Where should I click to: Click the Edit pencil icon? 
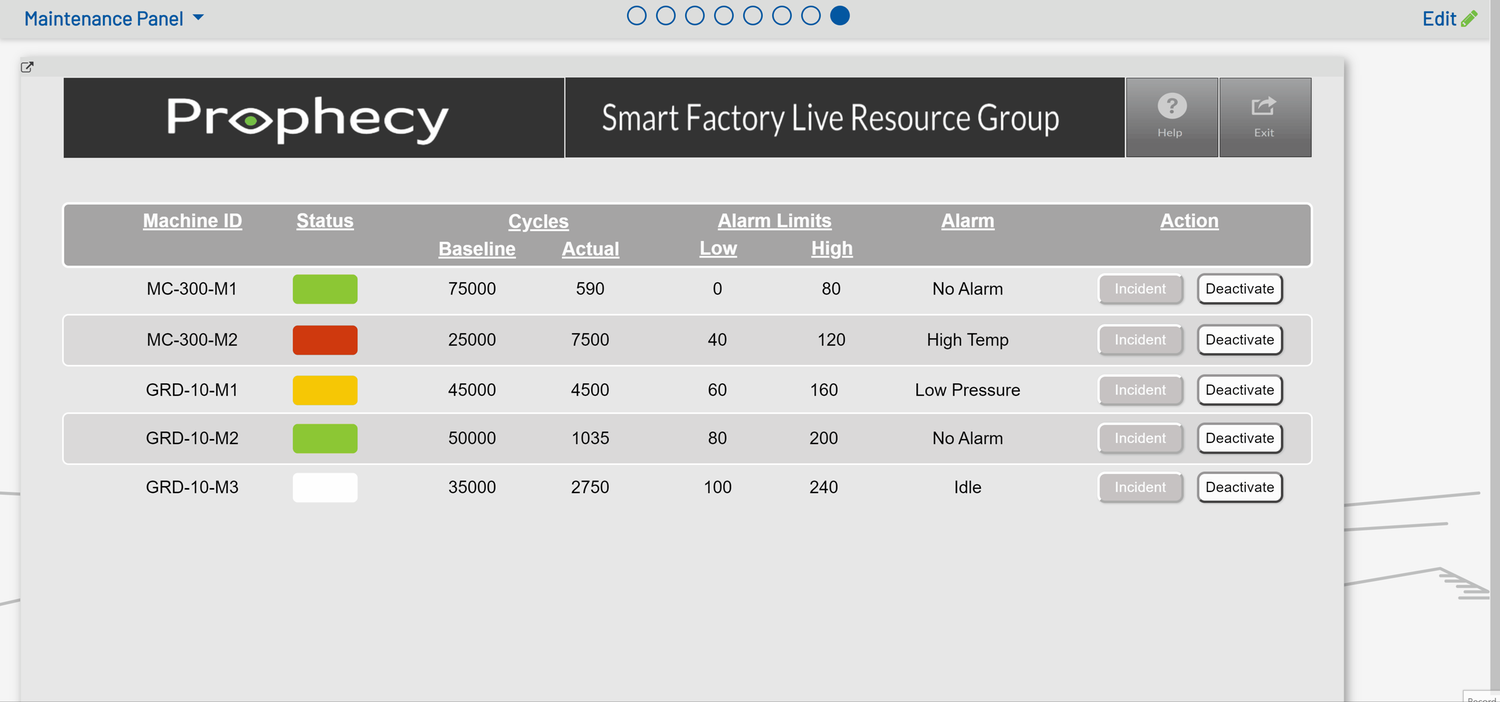click(x=1468, y=18)
